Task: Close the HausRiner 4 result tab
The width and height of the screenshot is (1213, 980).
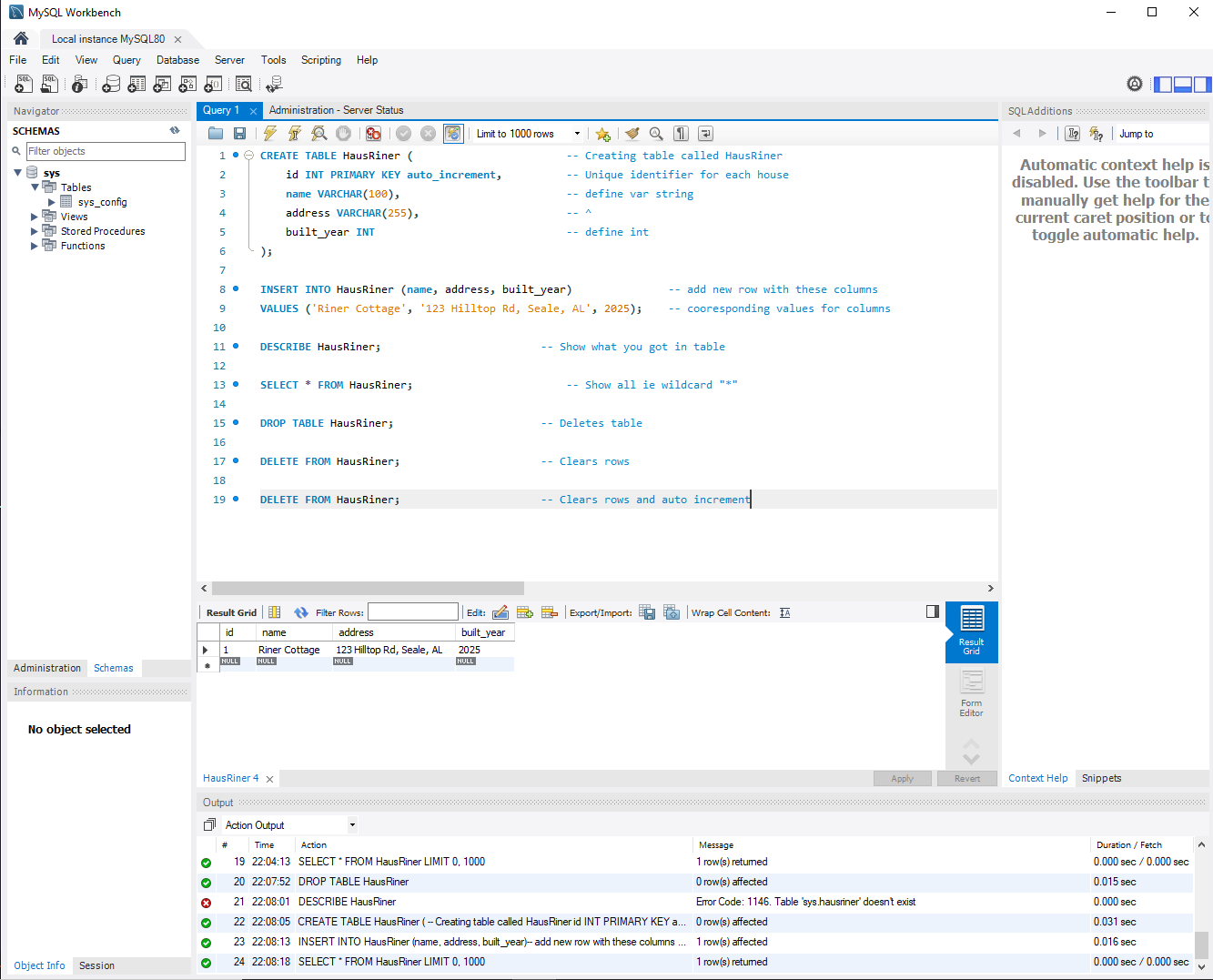Action: coord(269,779)
